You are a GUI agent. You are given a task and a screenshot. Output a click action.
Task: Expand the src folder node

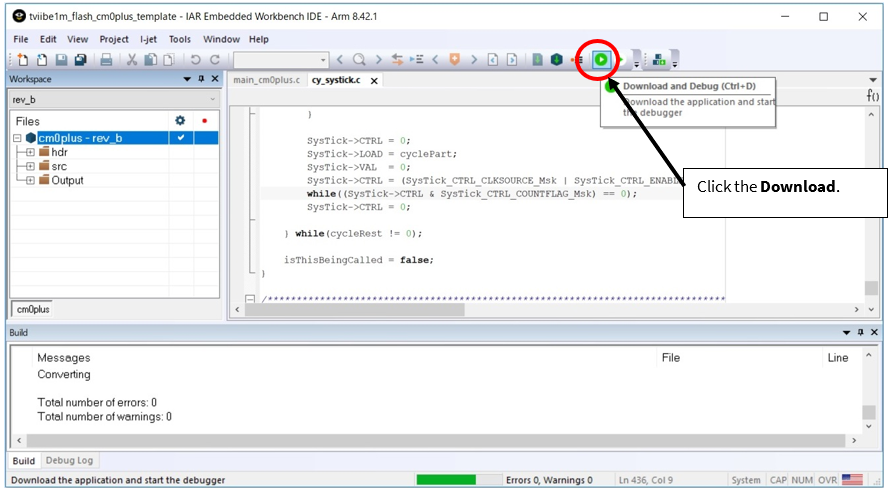30,166
